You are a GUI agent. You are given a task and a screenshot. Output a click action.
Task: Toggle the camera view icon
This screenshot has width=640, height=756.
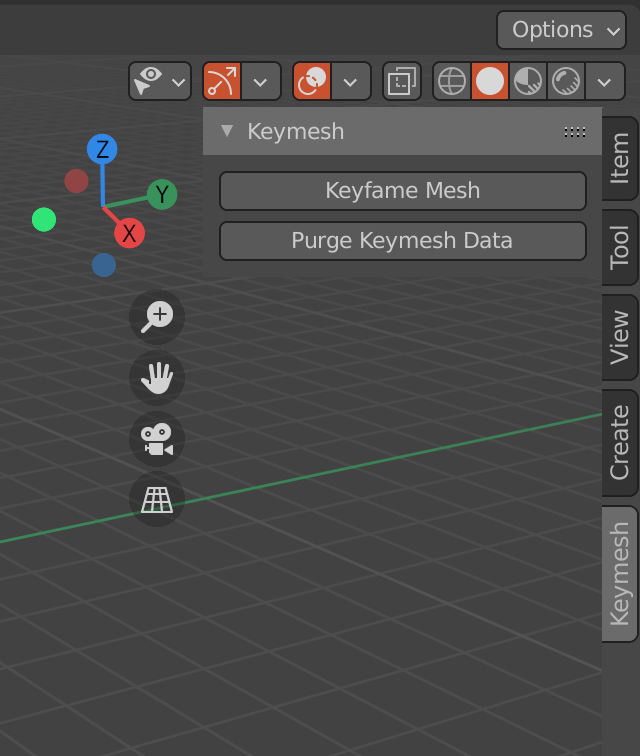(x=157, y=439)
